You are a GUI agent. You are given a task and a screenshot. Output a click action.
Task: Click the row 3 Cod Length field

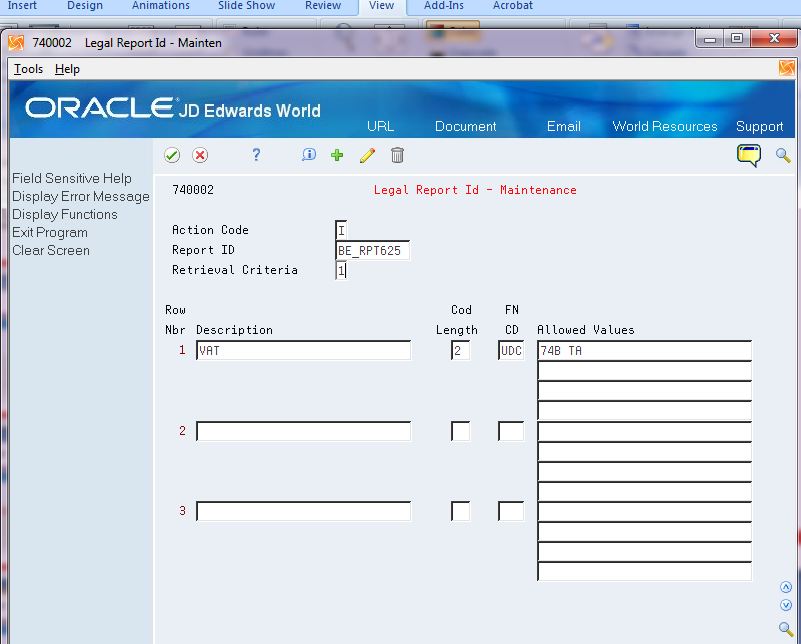coord(460,511)
